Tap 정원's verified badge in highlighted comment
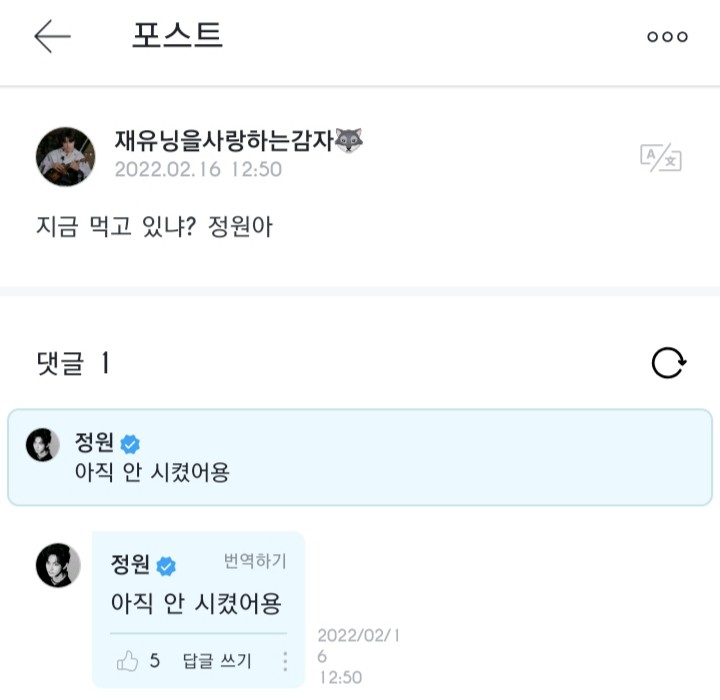 click(130, 443)
